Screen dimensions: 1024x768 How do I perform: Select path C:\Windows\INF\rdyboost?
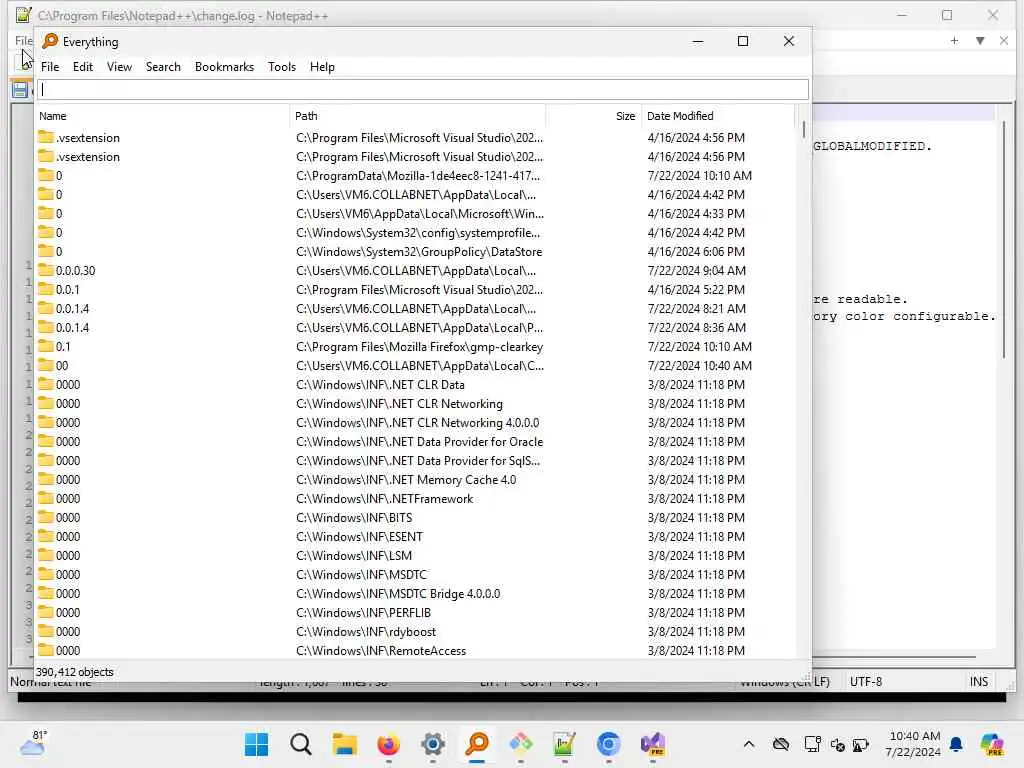[366, 632]
